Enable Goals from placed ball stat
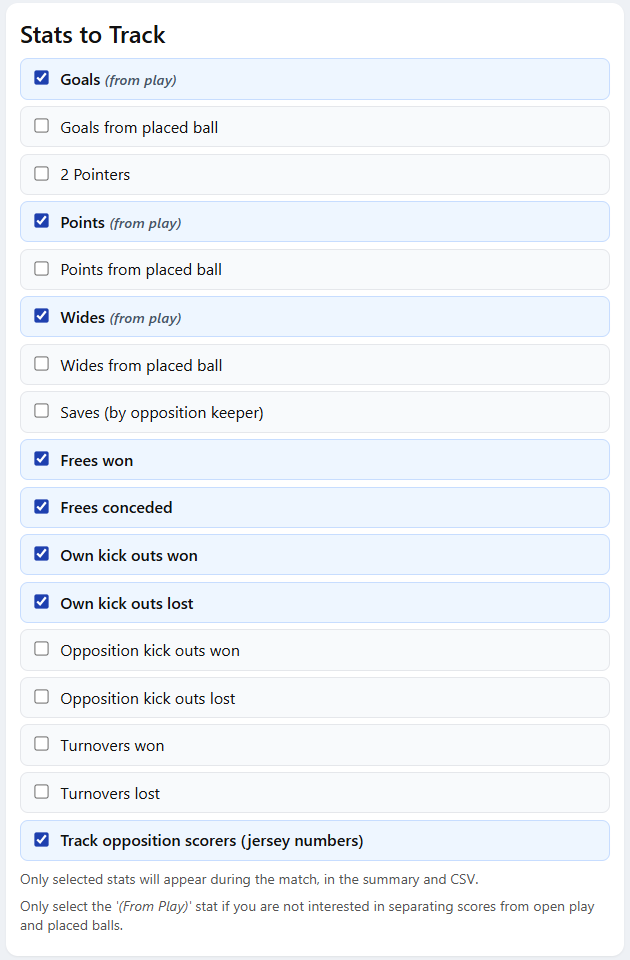Image resolution: width=630 pixels, height=960 pixels. [x=41, y=126]
